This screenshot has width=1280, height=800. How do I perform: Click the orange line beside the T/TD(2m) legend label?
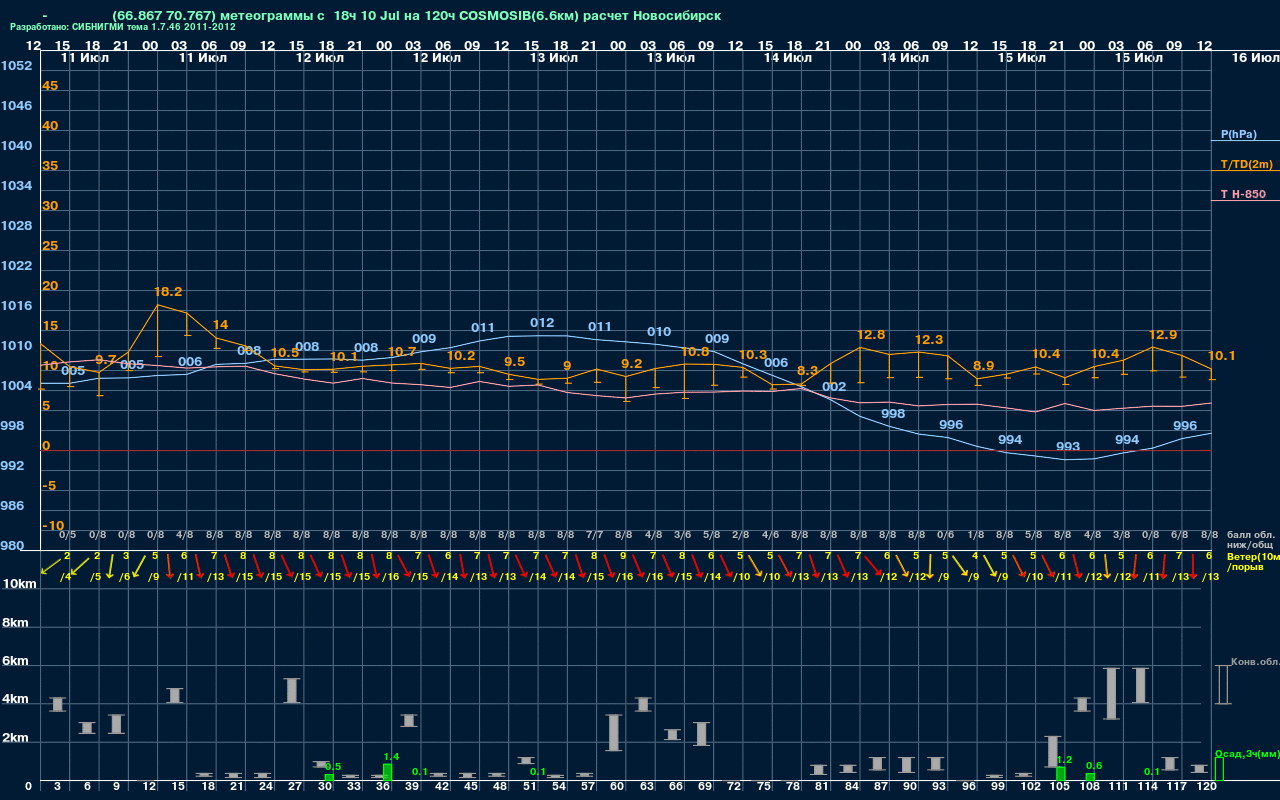[1245, 171]
